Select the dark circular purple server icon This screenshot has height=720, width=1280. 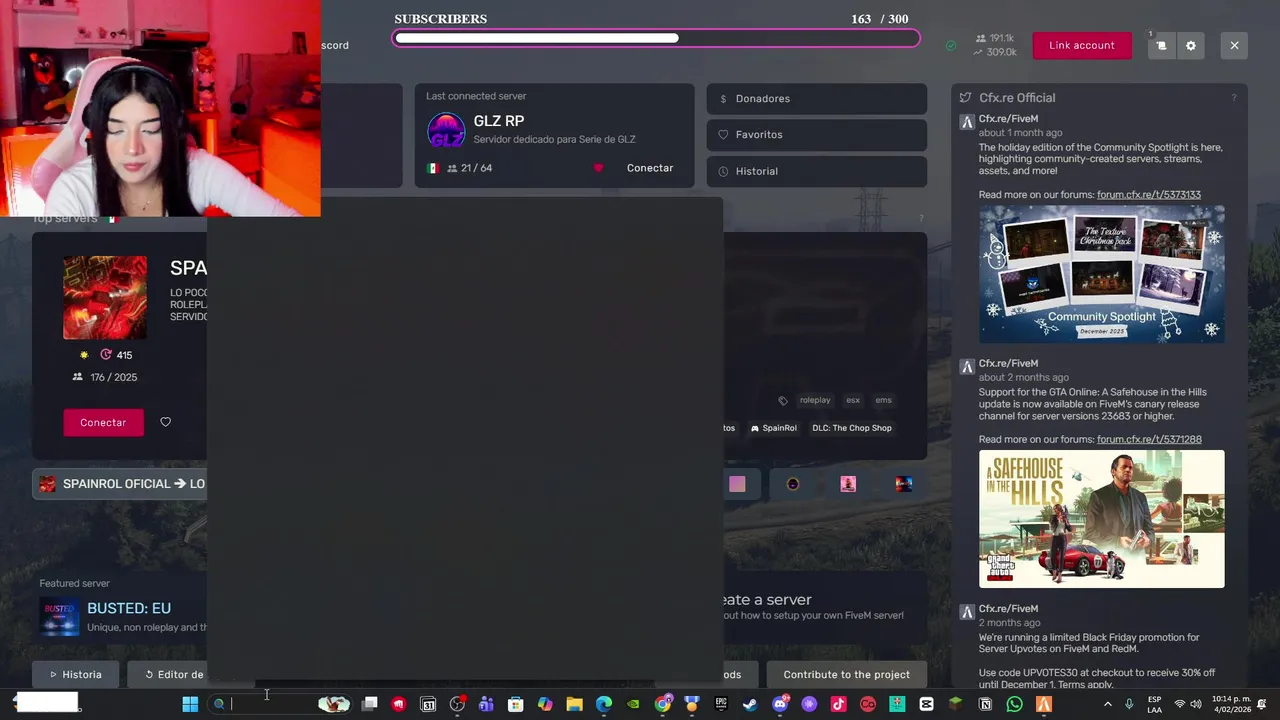793,484
